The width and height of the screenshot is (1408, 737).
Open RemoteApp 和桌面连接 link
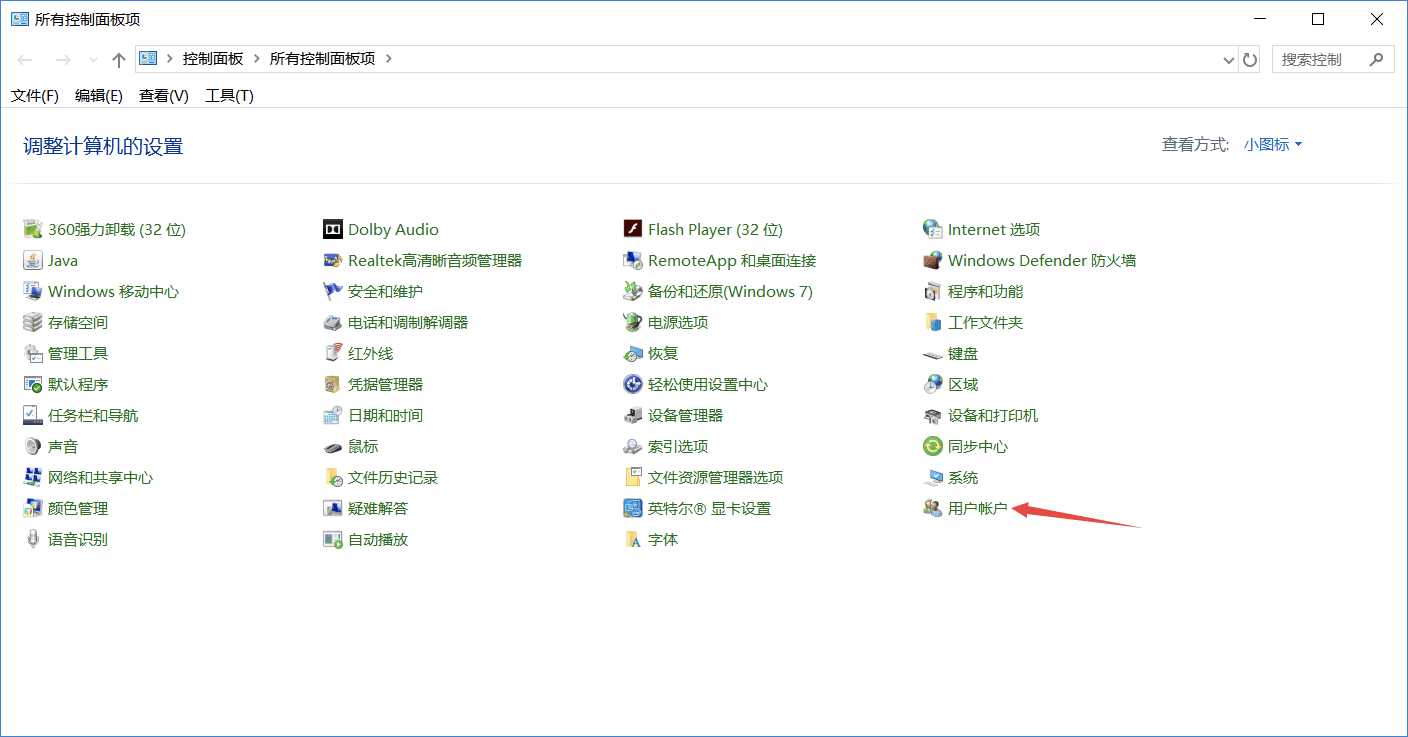(732, 260)
